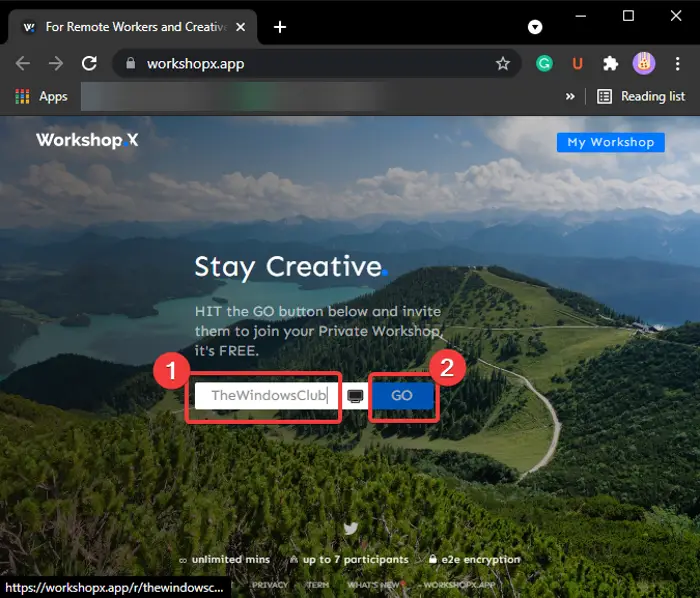Click the Workshop X logo

pyautogui.click(x=88, y=140)
